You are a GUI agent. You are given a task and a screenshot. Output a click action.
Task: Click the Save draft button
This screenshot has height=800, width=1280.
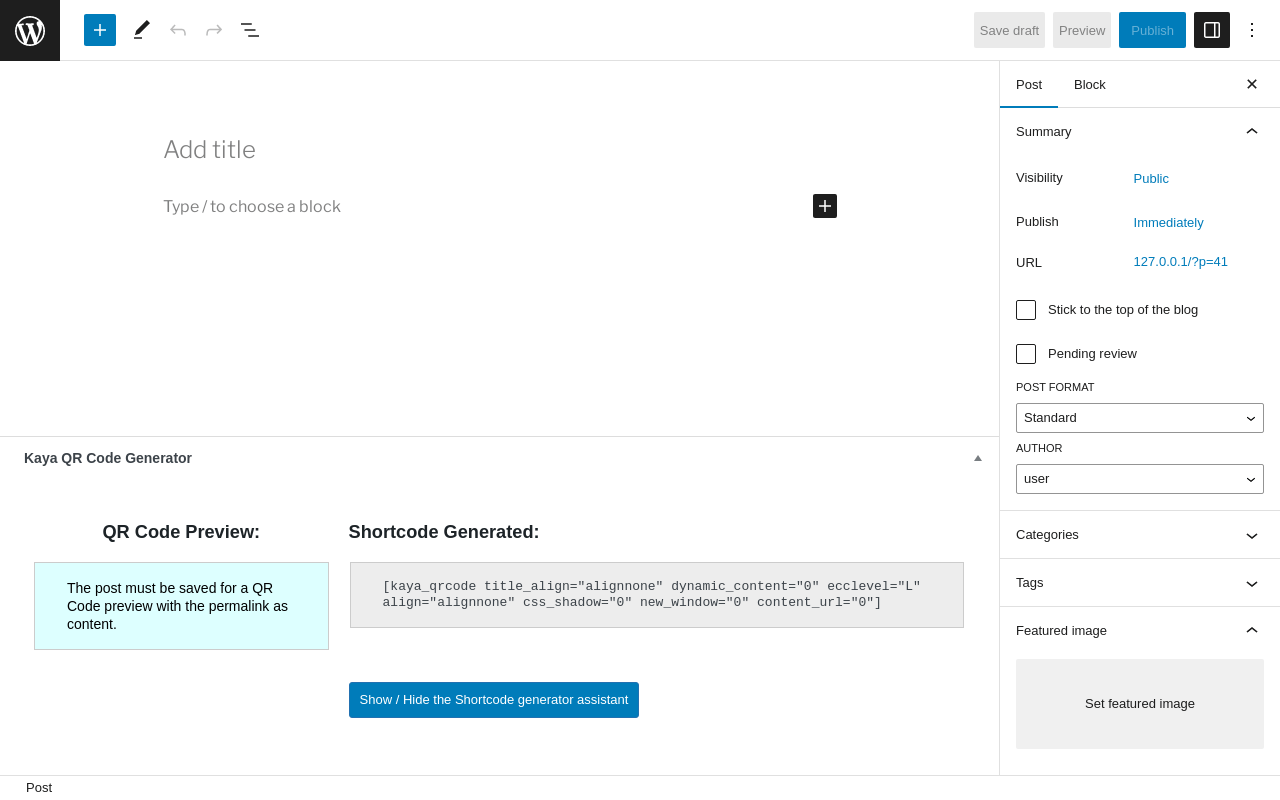point(1009,30)
